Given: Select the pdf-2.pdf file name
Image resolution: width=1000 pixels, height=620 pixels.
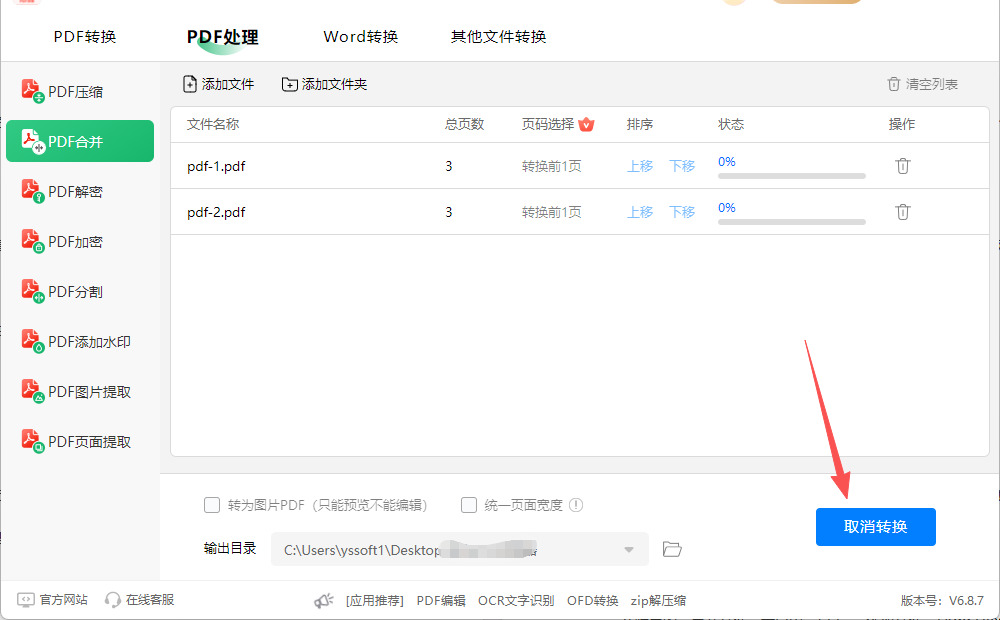Looking at the screenshot, I should point(216,212).
